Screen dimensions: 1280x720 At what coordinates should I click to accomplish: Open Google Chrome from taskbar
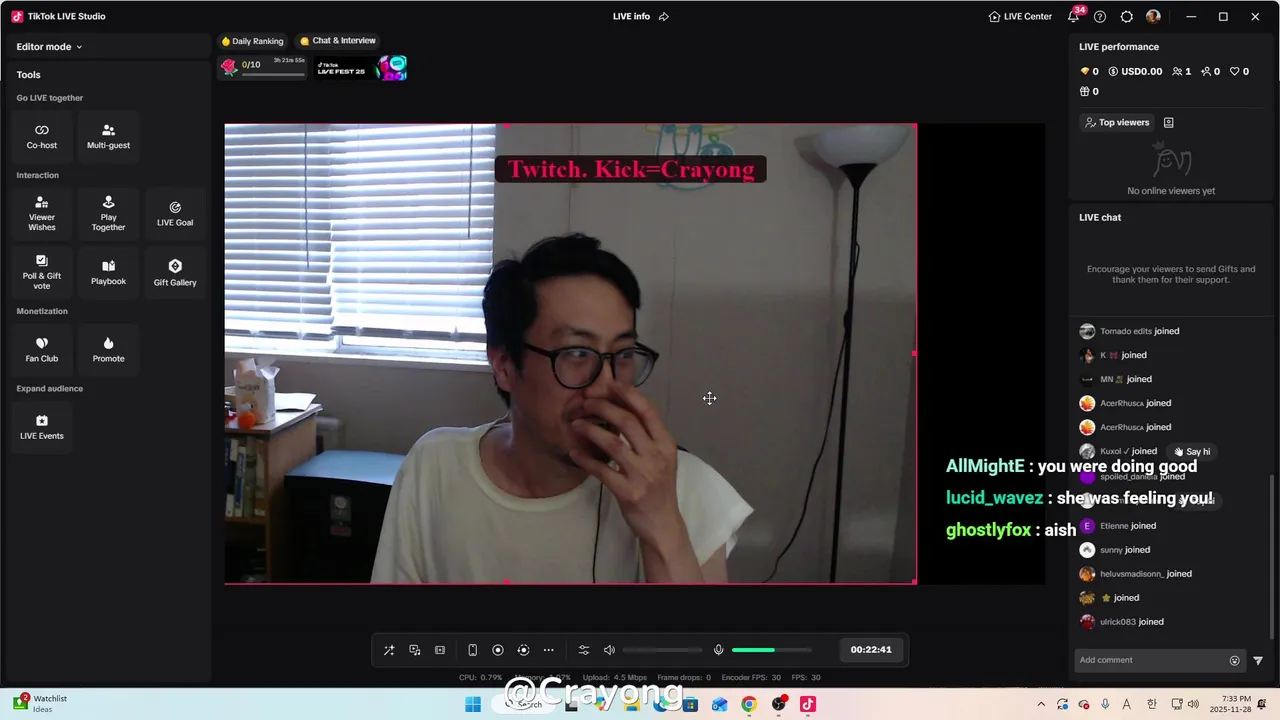tap(749, 704)
